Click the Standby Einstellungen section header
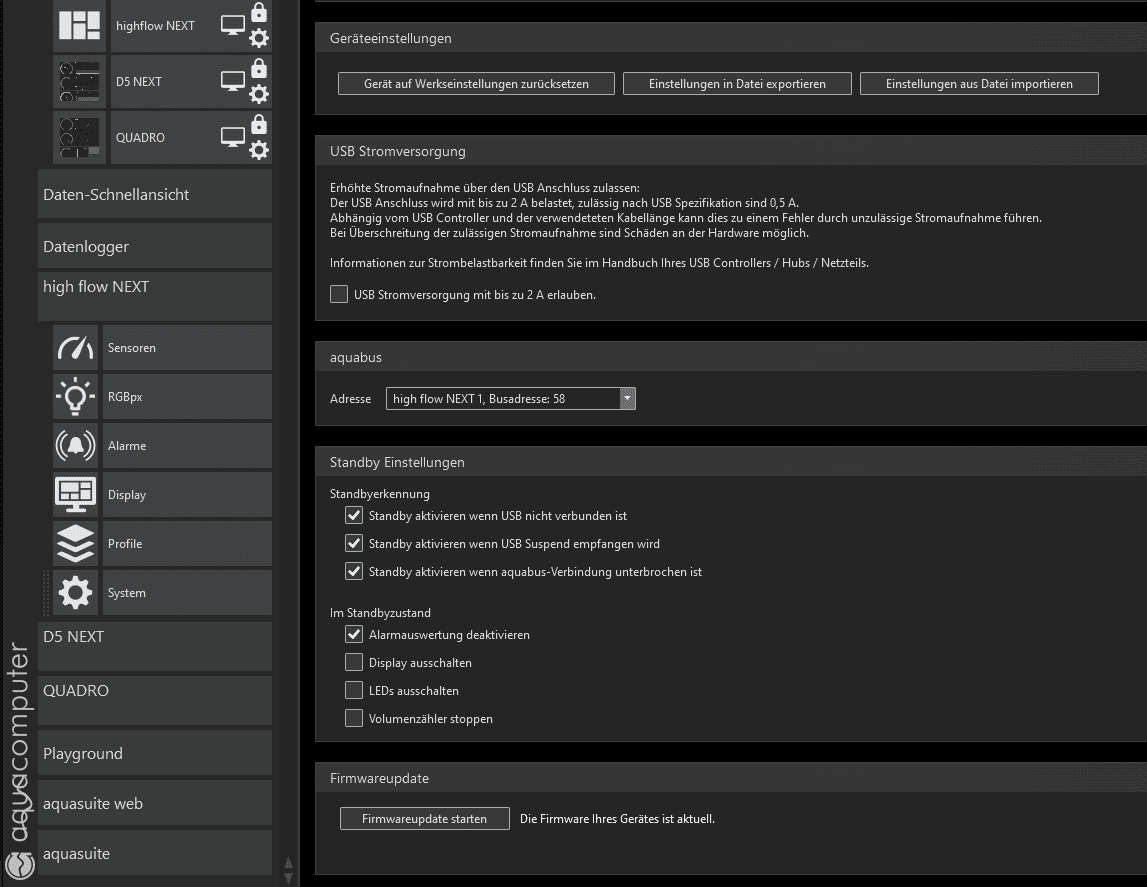Viewport: 1147px width, 887px height. (731, 461)
